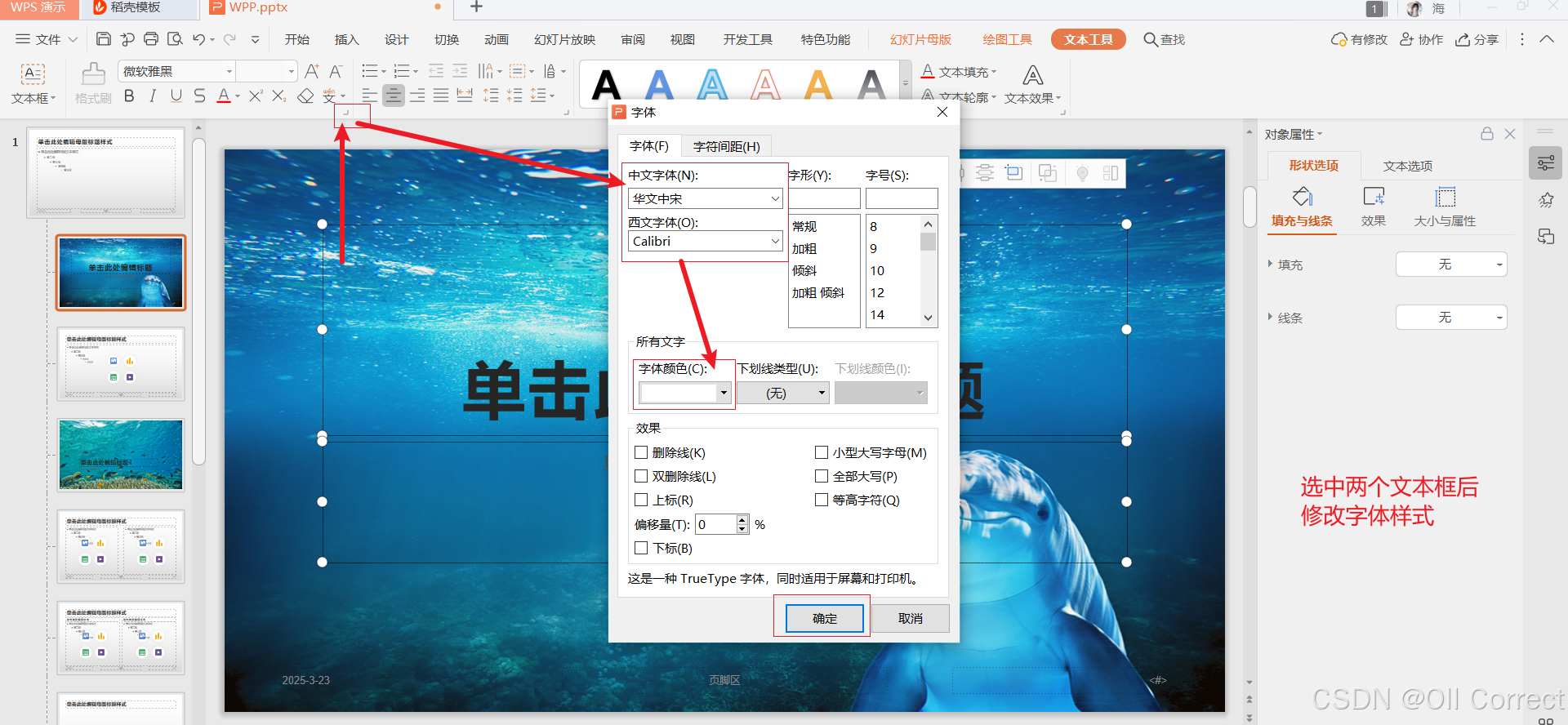Open the 线条 line dropdown showing 无
This screenshot has width=1568, height=725.
click(1451, 317)
